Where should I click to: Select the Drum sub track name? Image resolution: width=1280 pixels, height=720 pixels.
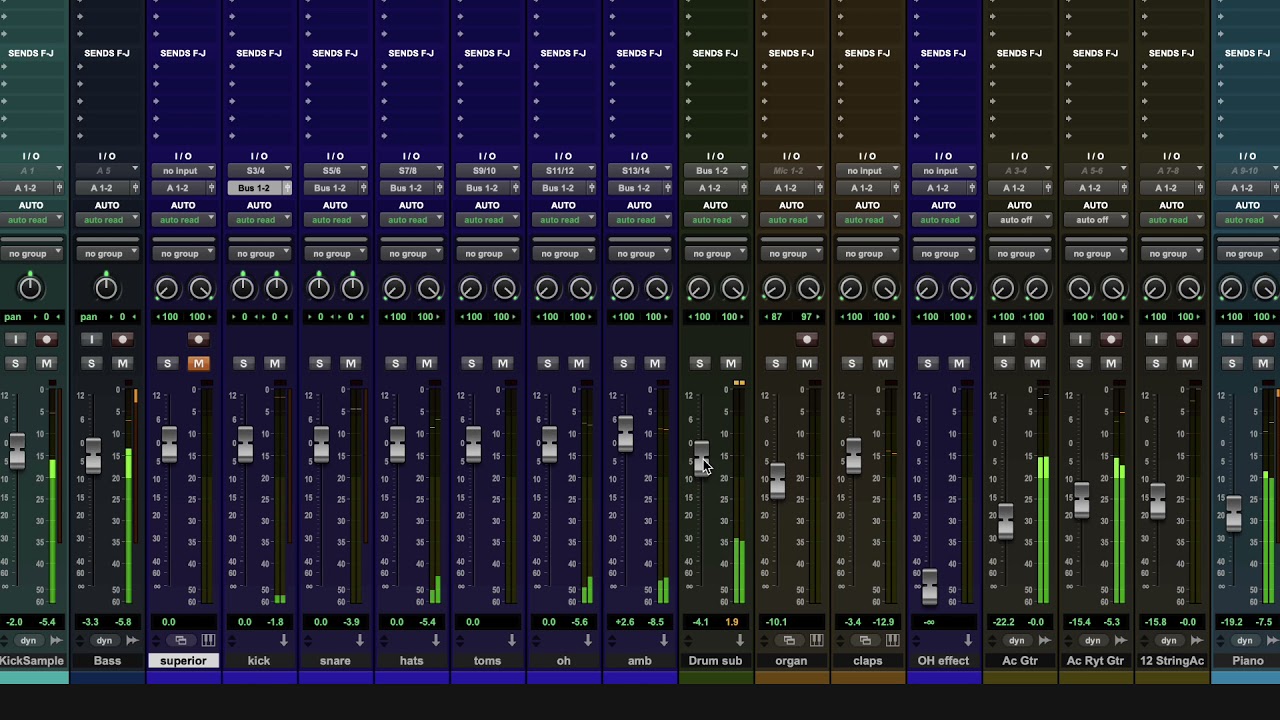(715, 661)
